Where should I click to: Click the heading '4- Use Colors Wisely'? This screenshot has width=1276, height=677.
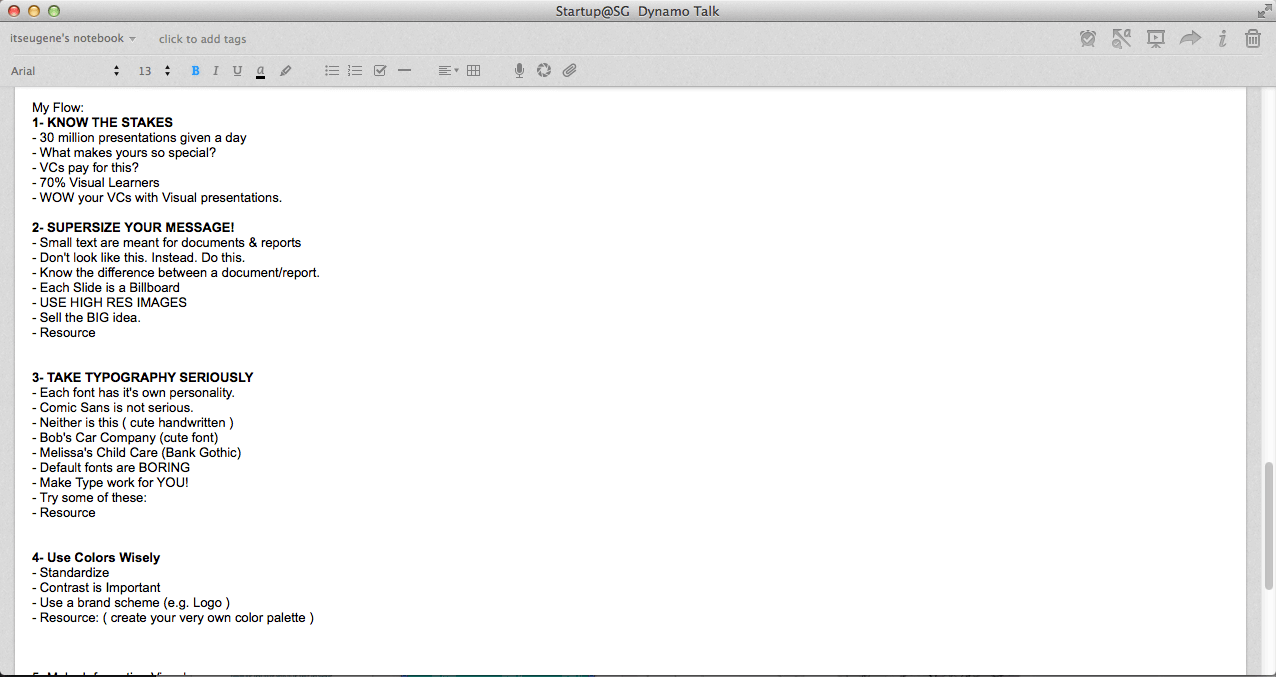click(x=96, y=558)
